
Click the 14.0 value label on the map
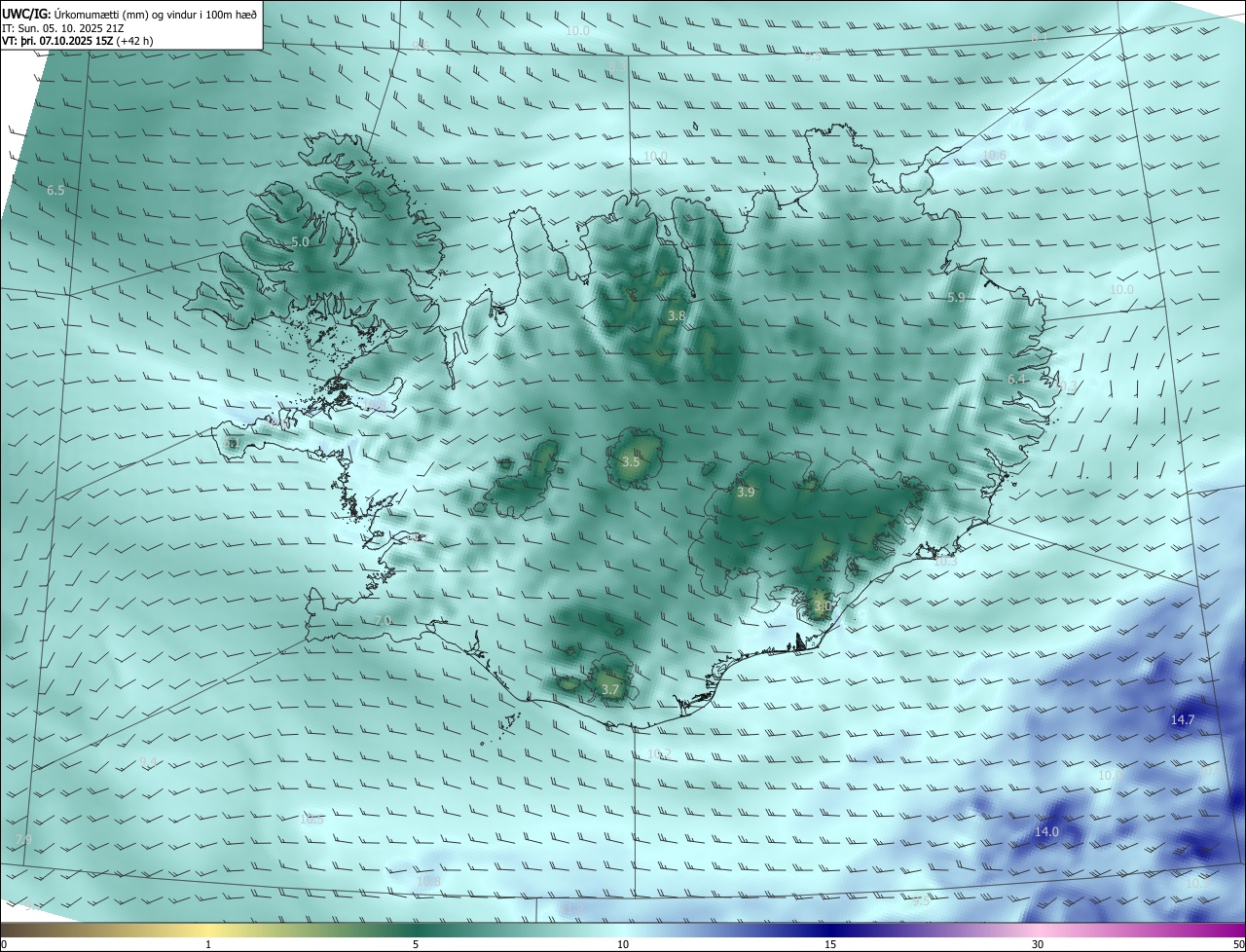1045,831
